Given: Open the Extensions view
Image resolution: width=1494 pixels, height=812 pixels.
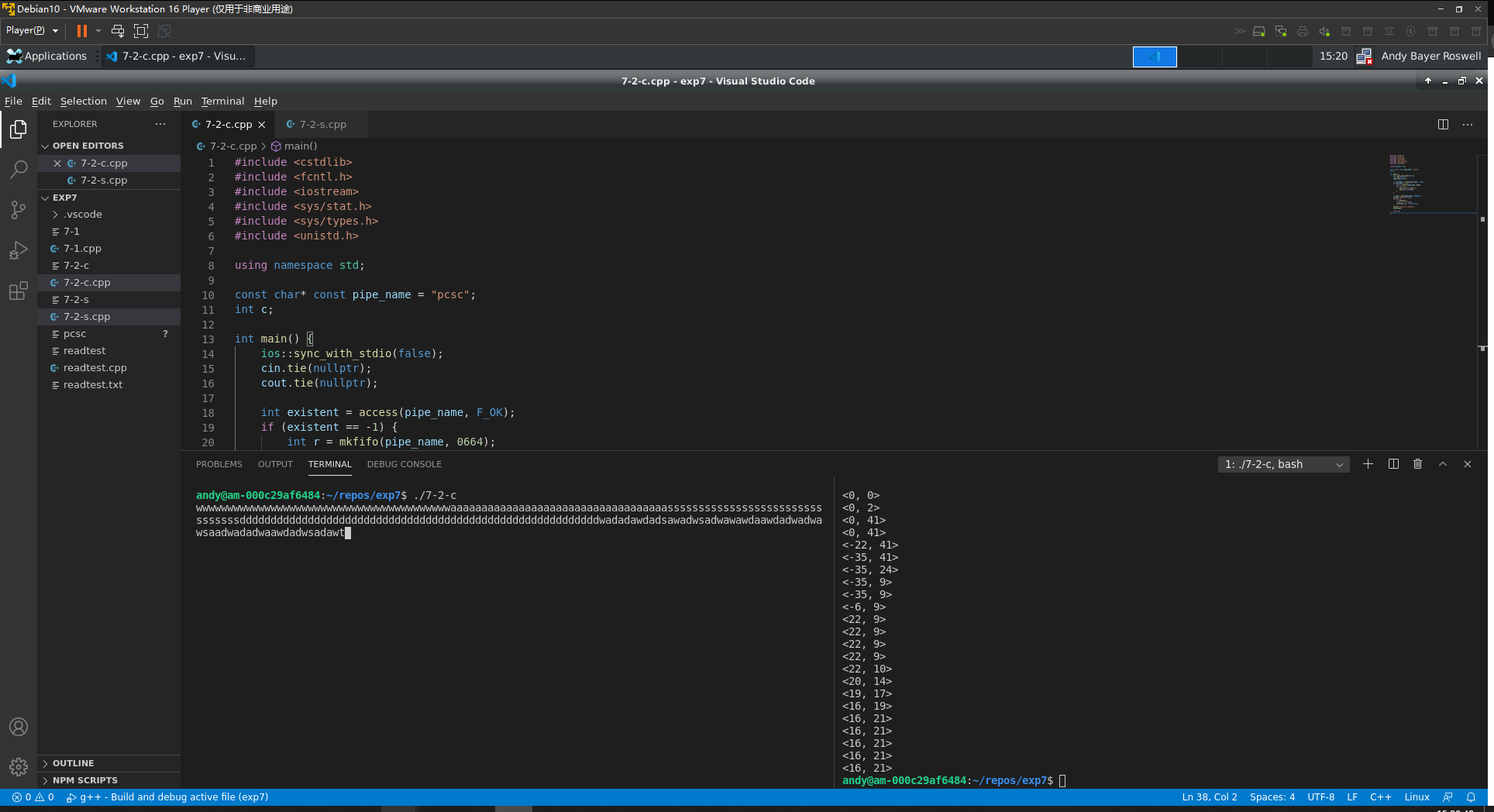Looking at the screenshot, I should coord(19,291).
